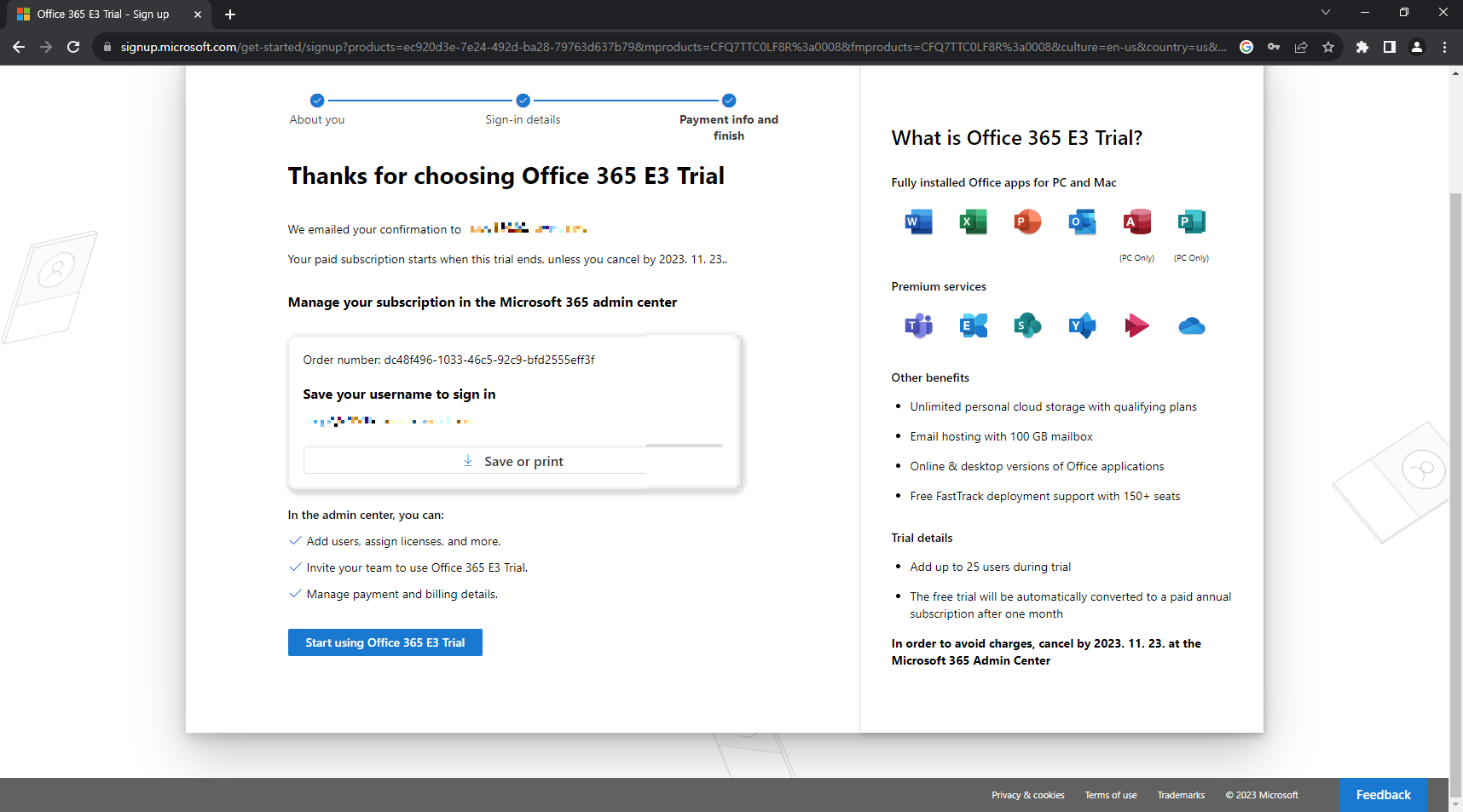Click Free FastTrack deployment support text

[1045, 496]
